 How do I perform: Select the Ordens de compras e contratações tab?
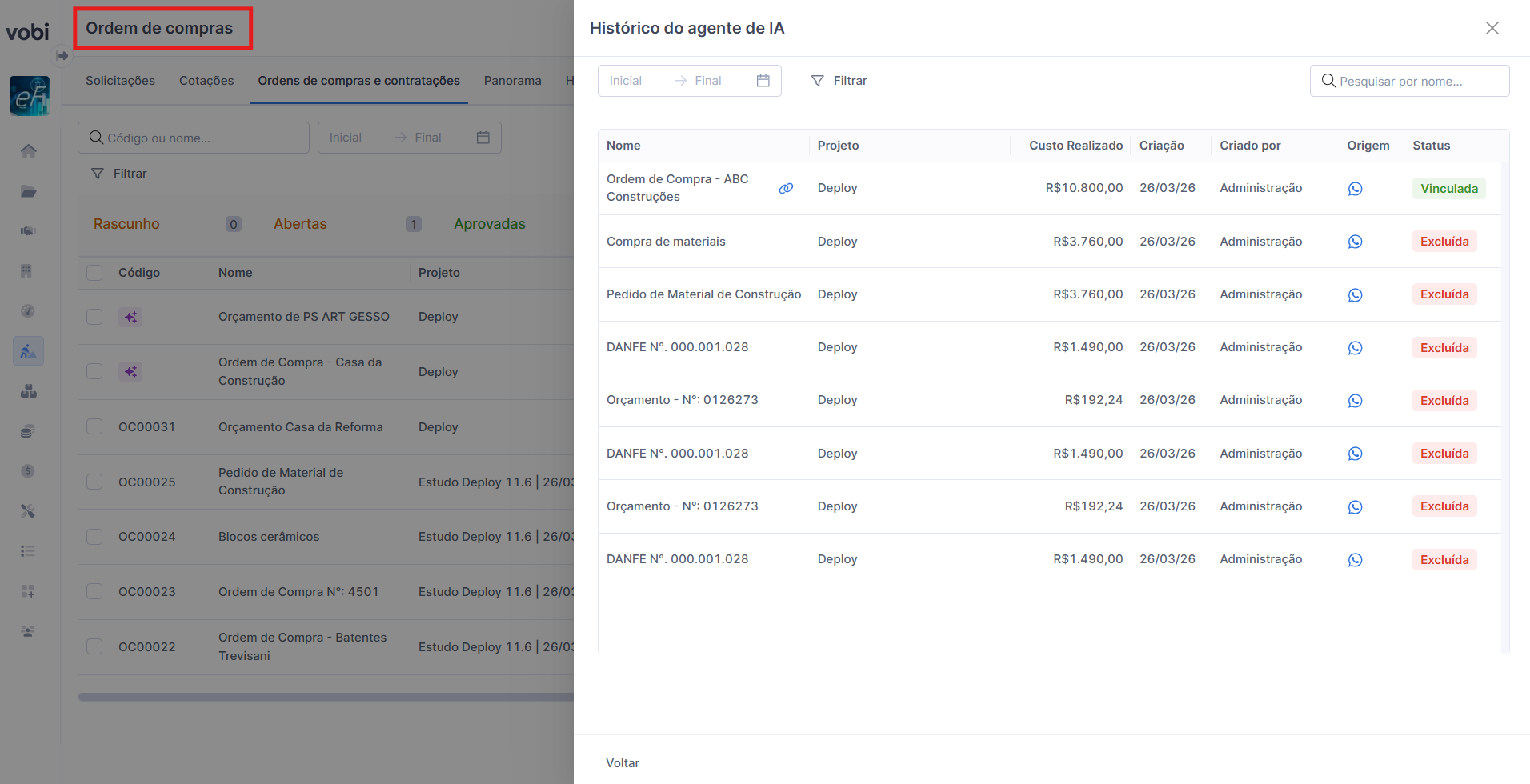pyautogui.click(x=359, y=81)
